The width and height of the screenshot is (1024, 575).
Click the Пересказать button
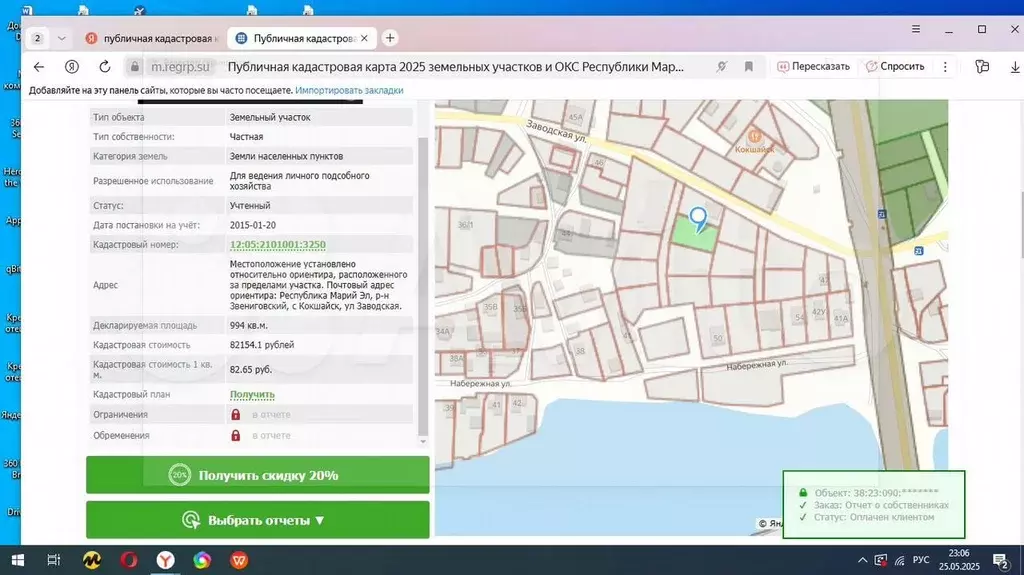point(813,67)
